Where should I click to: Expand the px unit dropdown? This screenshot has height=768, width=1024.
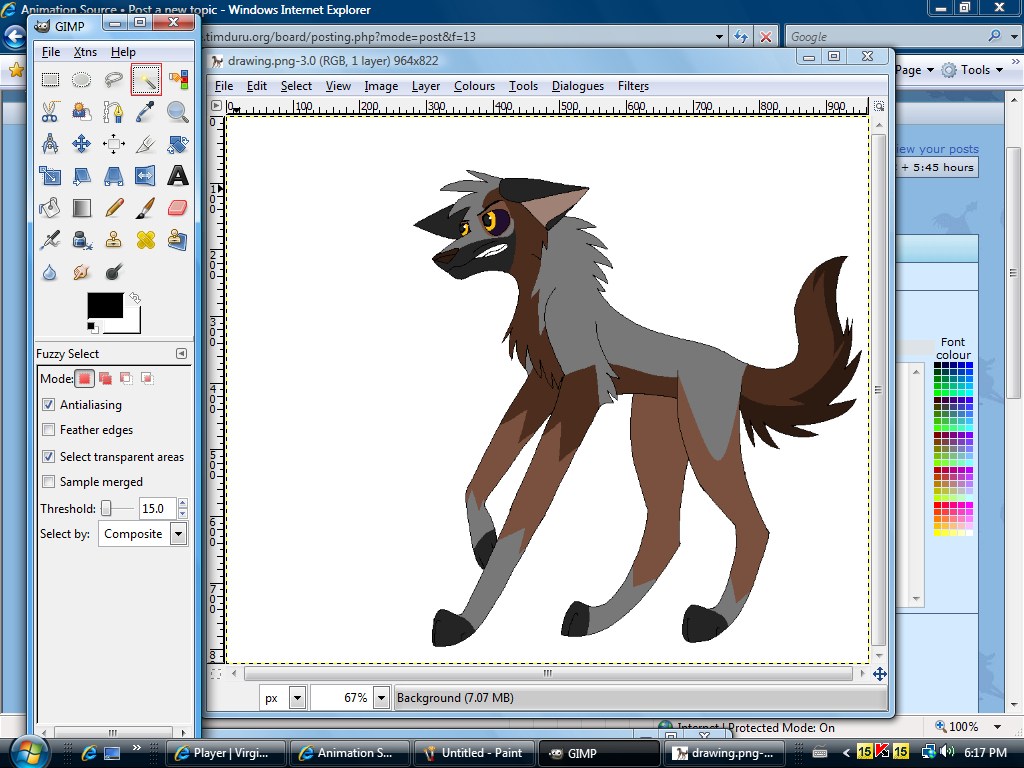click(296, 698)
